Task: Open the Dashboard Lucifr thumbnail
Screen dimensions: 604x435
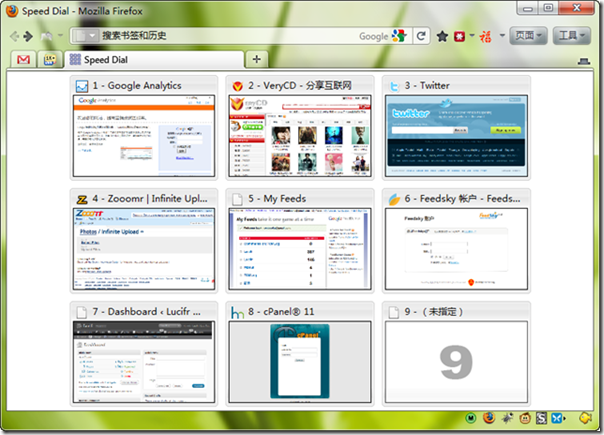Action: point(144,362)
